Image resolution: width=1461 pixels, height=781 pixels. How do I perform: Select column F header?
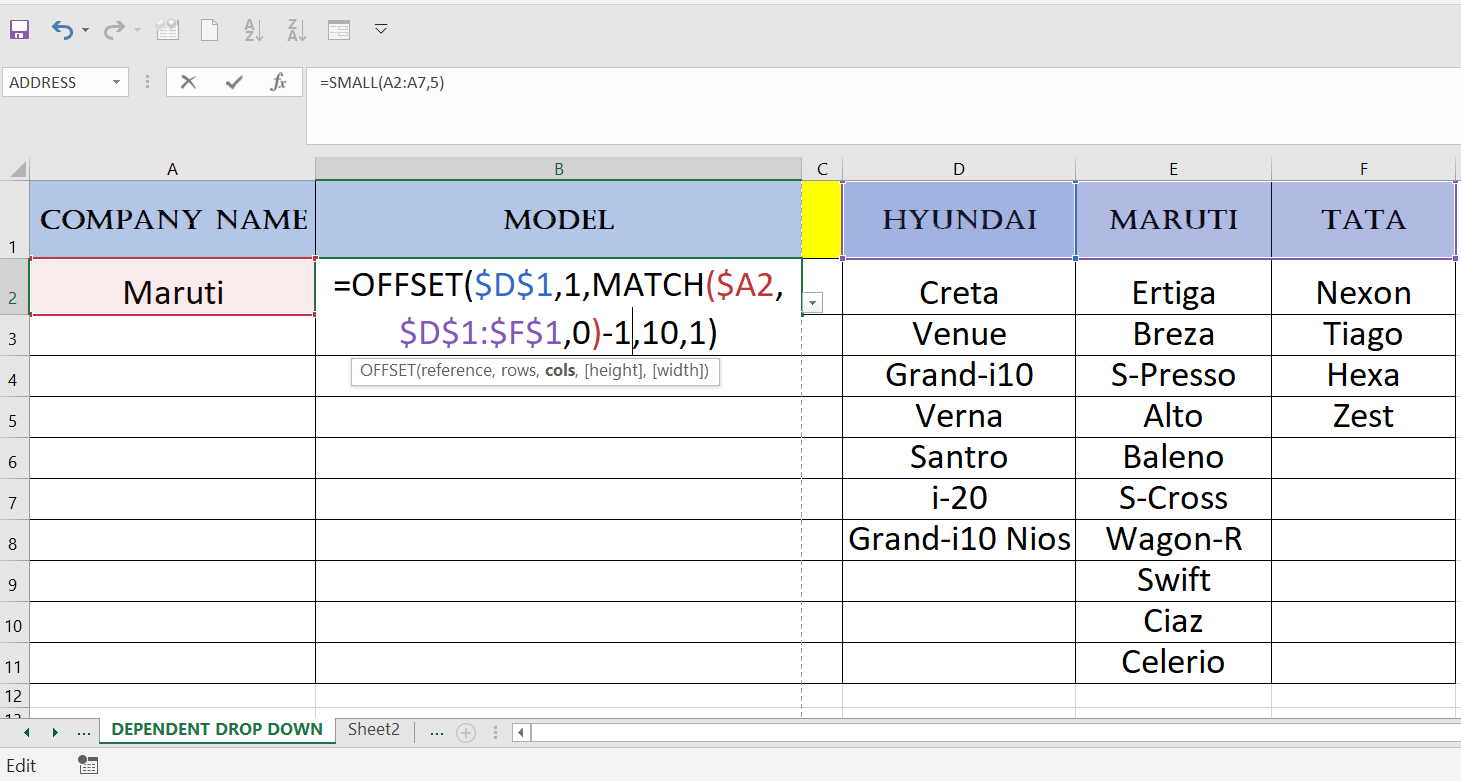[1363, 169]
